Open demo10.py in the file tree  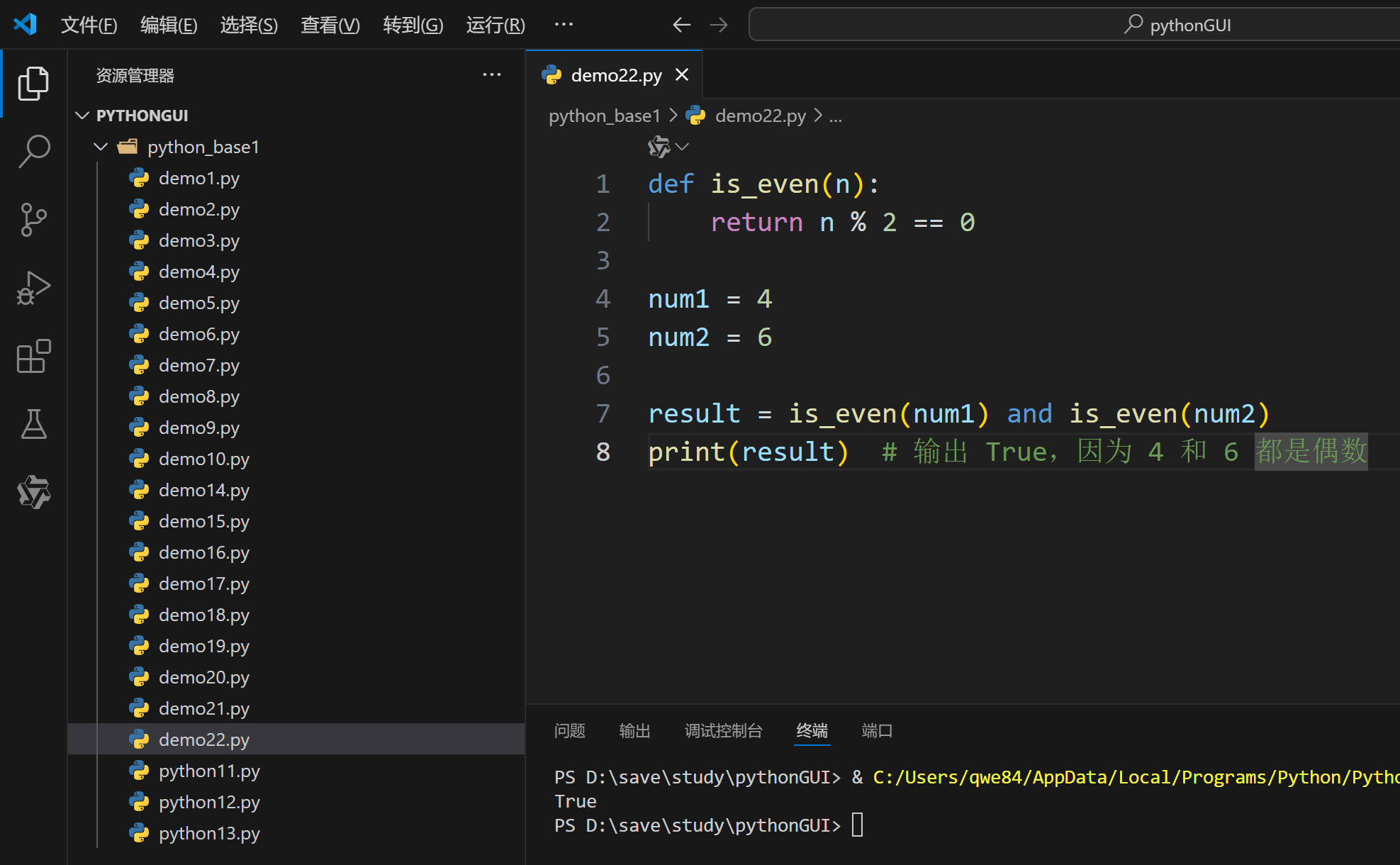pyautogui.click(x=203, y=459)
